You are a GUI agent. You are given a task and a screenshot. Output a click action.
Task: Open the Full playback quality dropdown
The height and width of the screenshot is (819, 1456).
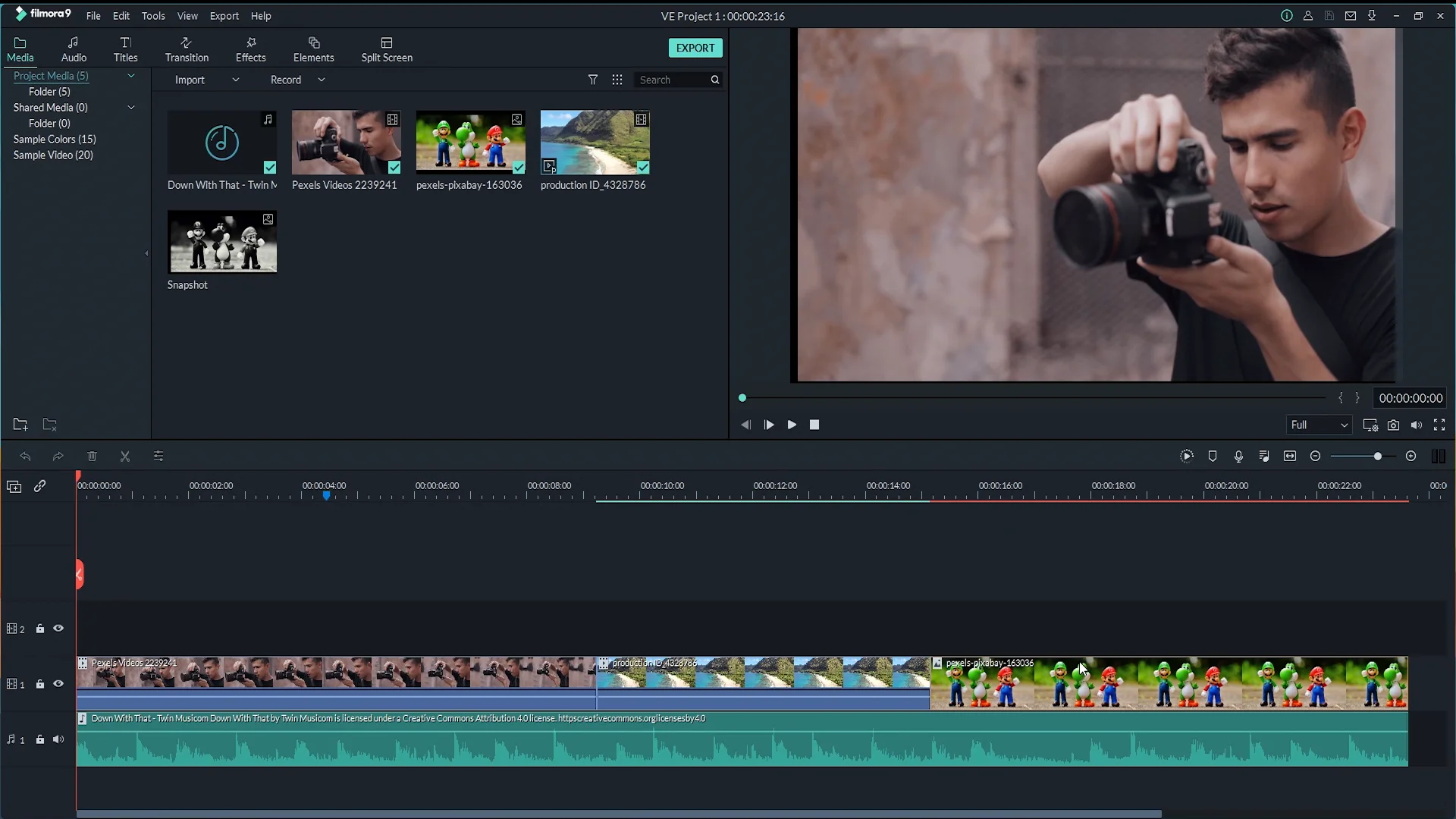point(1319,425)
